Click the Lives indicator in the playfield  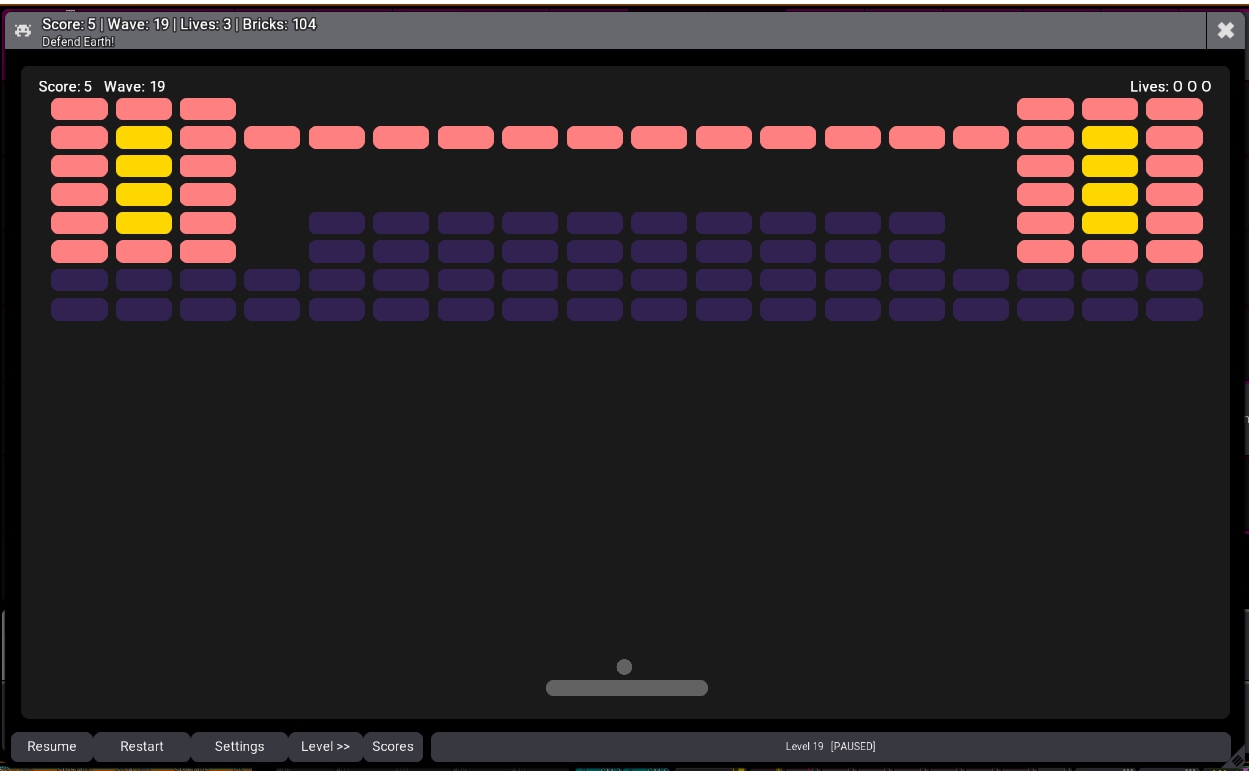(1170, 87)
